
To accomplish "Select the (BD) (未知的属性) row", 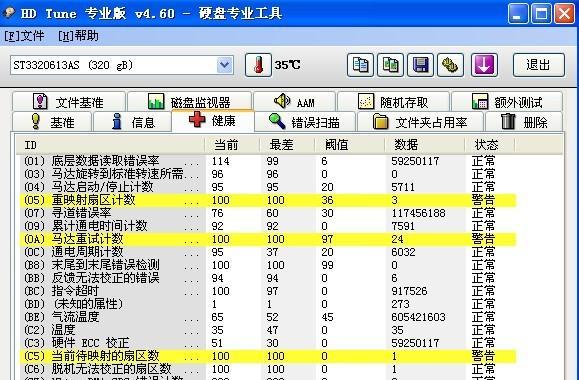I will 268,304.
